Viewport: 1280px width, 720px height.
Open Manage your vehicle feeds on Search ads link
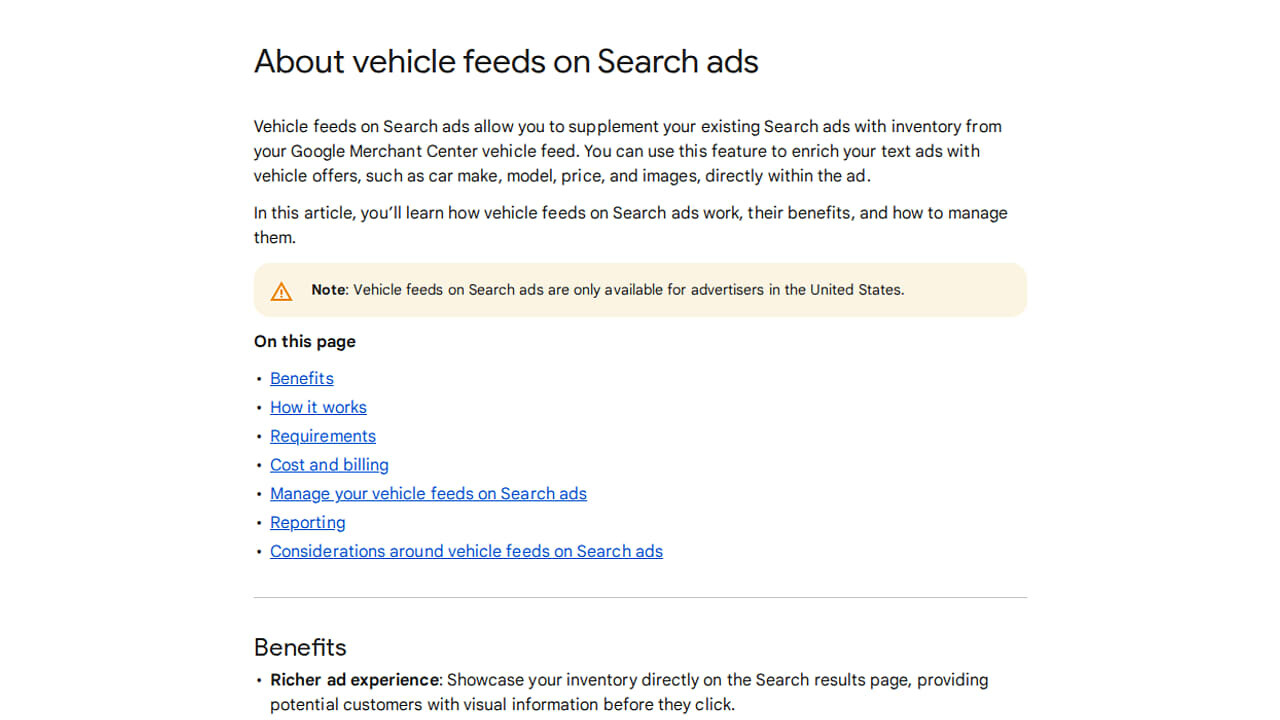tap(428, 494)
